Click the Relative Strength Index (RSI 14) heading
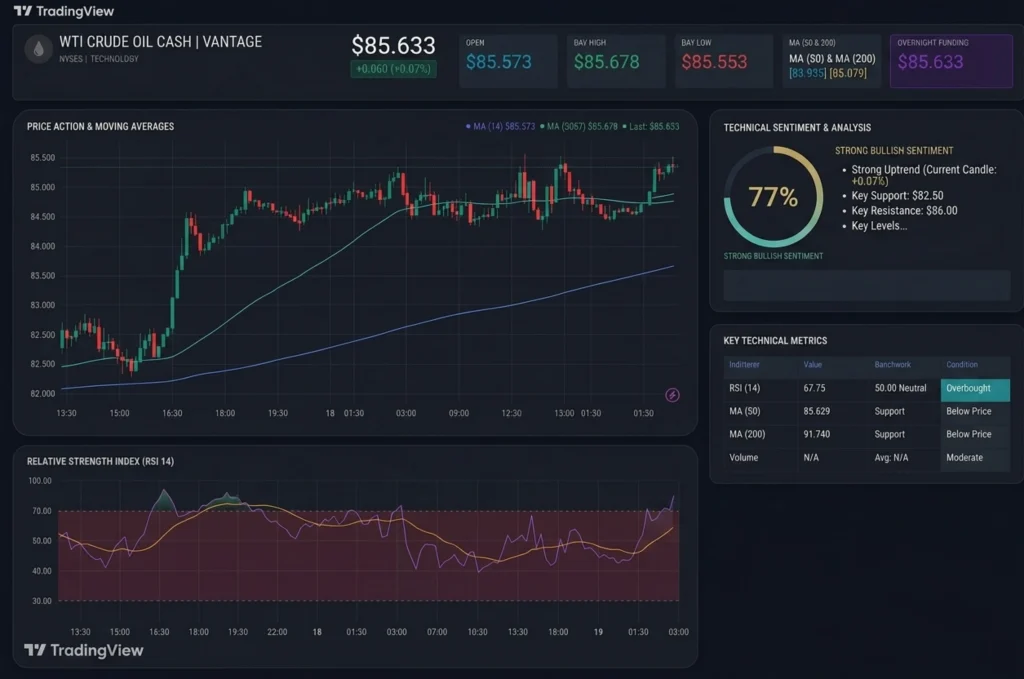 100,462
